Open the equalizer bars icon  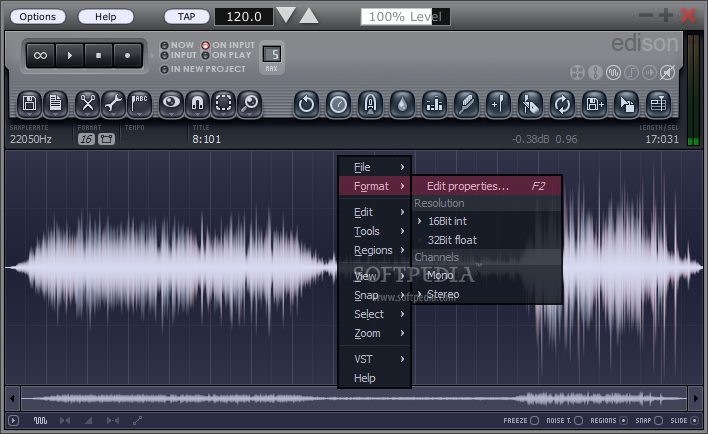[434, 104]
